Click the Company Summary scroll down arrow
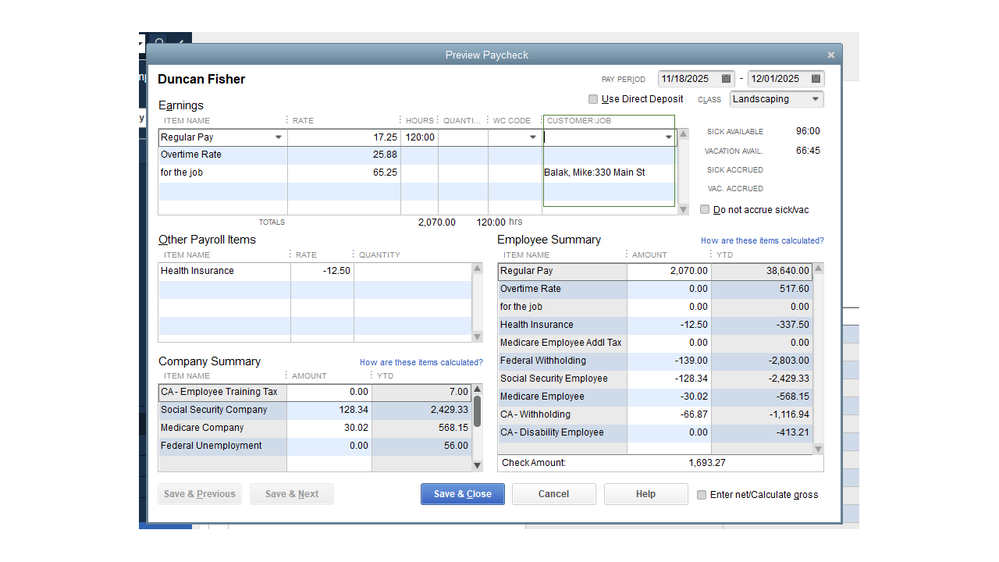The width and height of the screenshot is (999, 562). pyautogui.click(x=477, y=465)
